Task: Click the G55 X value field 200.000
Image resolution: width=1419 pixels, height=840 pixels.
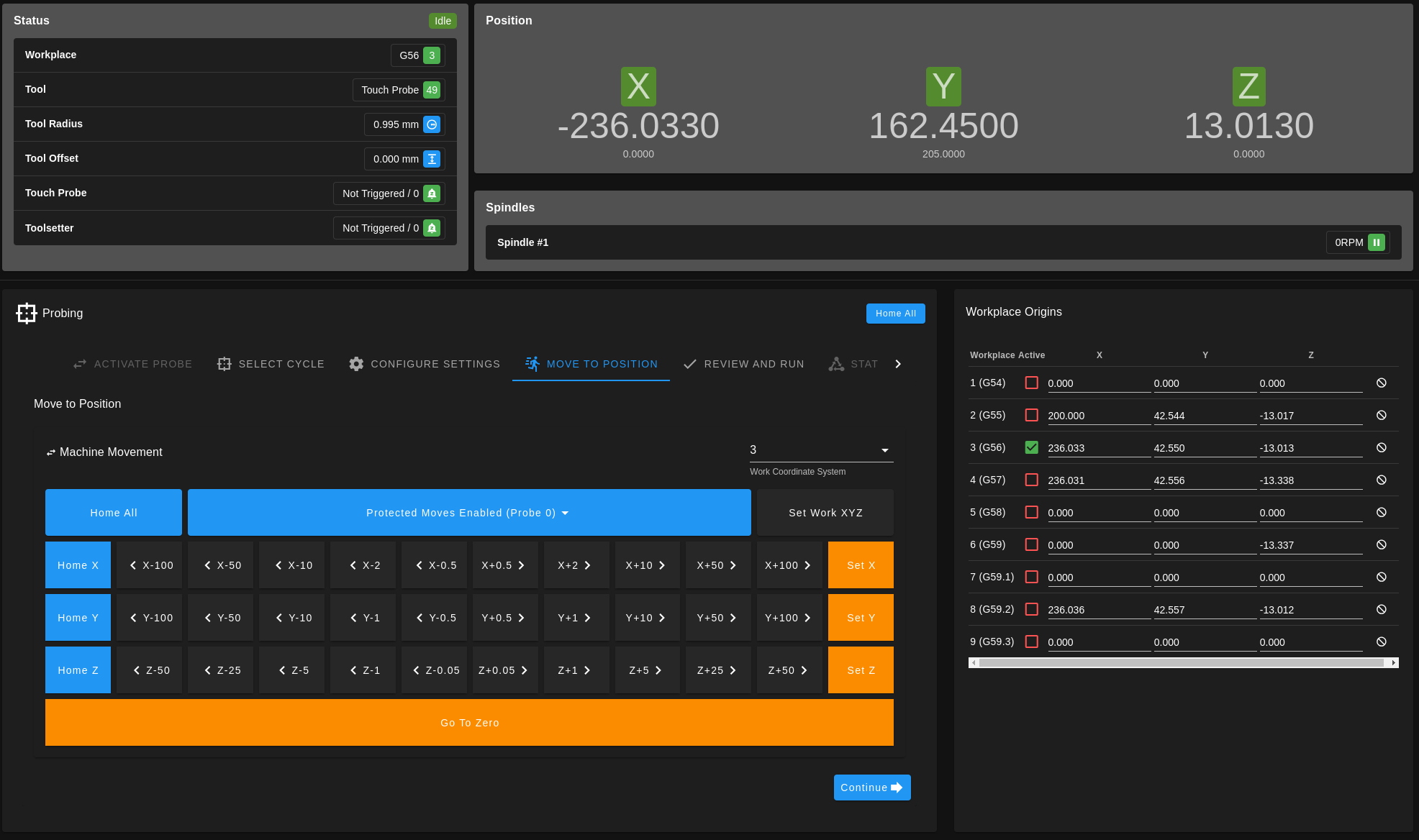Action: [1099, 416]
